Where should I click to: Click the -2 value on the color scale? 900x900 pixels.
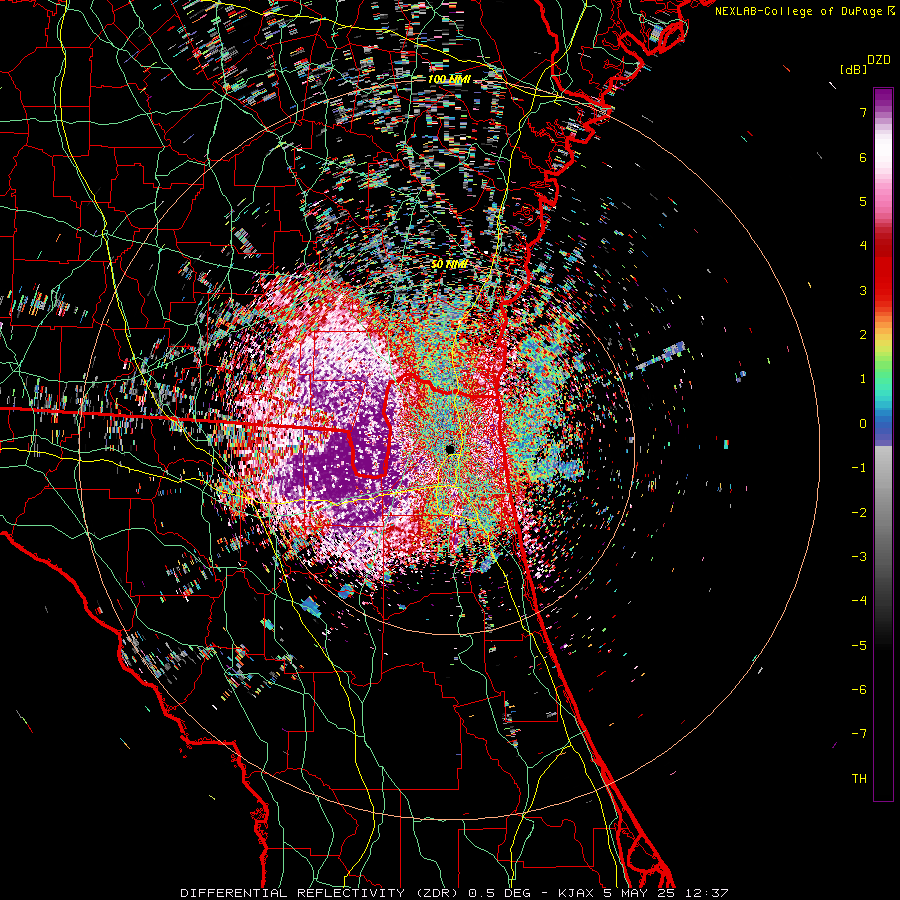(x=859, y=513)
